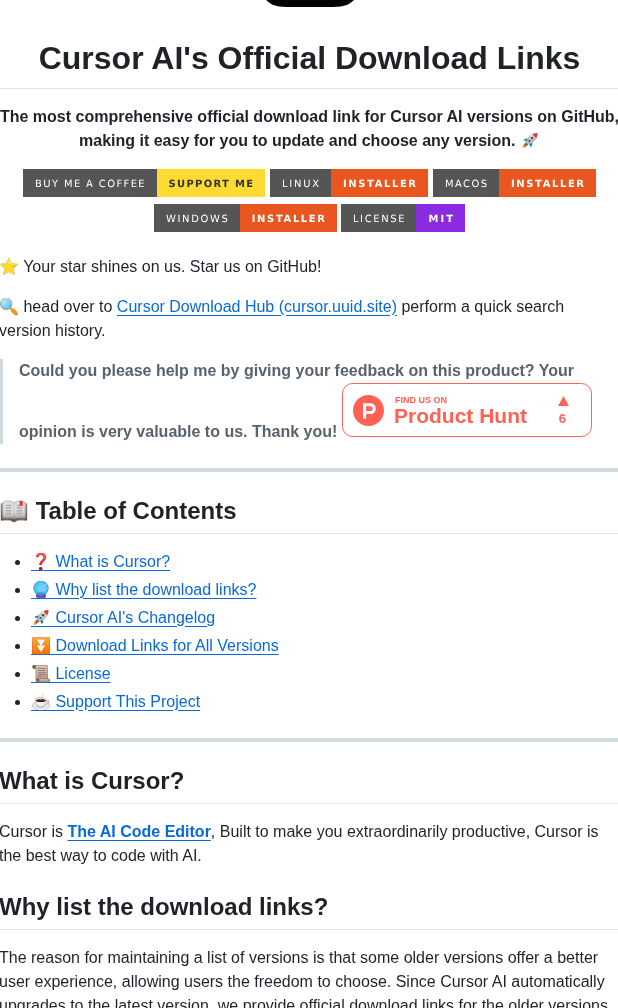618x1008 pixels.
Task: Click the question mark icon beside What is Cursor
Action: 42,561
